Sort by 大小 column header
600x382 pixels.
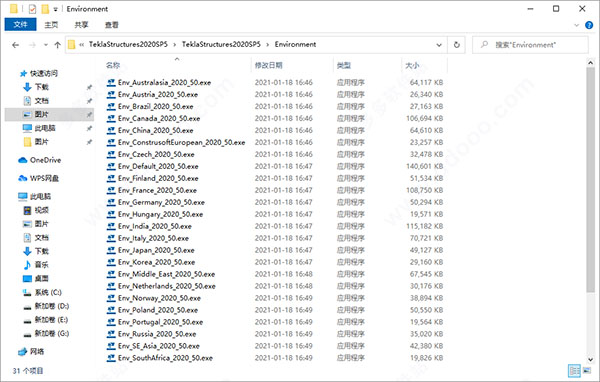point(412,65)
